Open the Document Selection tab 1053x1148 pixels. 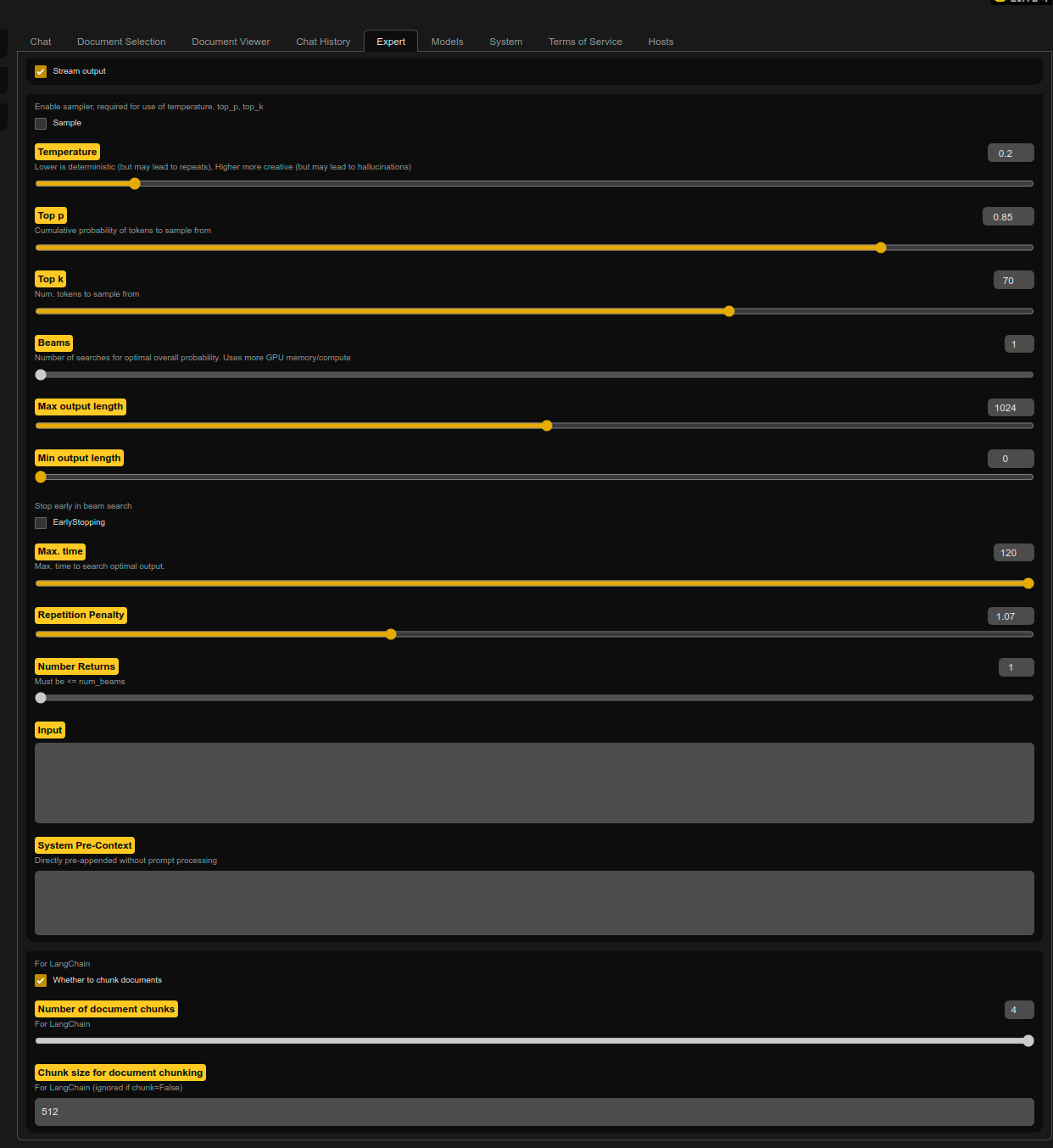[x=121, y=41]
